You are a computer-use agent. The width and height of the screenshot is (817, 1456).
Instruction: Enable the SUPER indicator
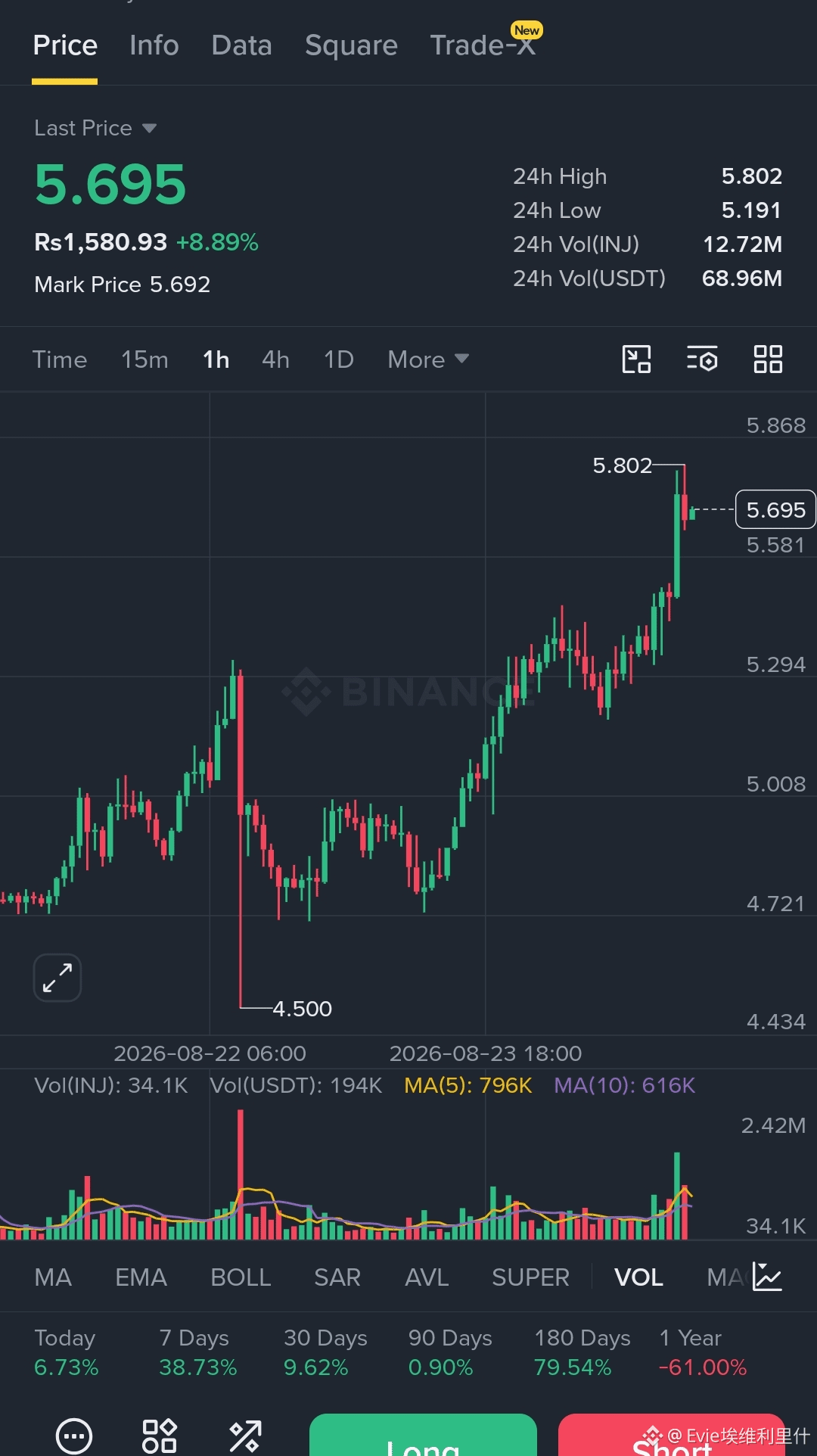pyautogui.click(x=530, y=1277)
